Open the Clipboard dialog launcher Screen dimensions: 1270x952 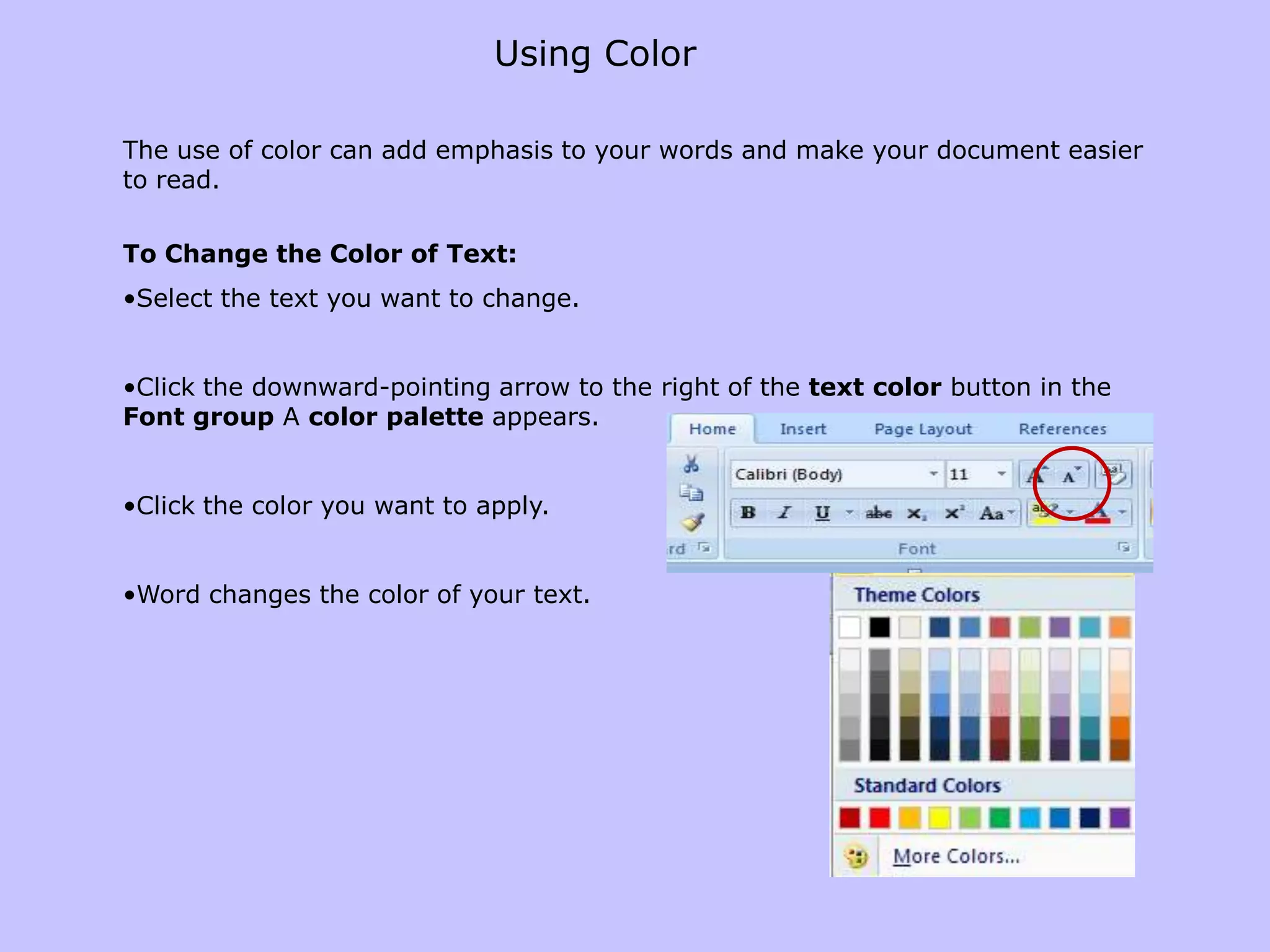[x=704, y=547]
